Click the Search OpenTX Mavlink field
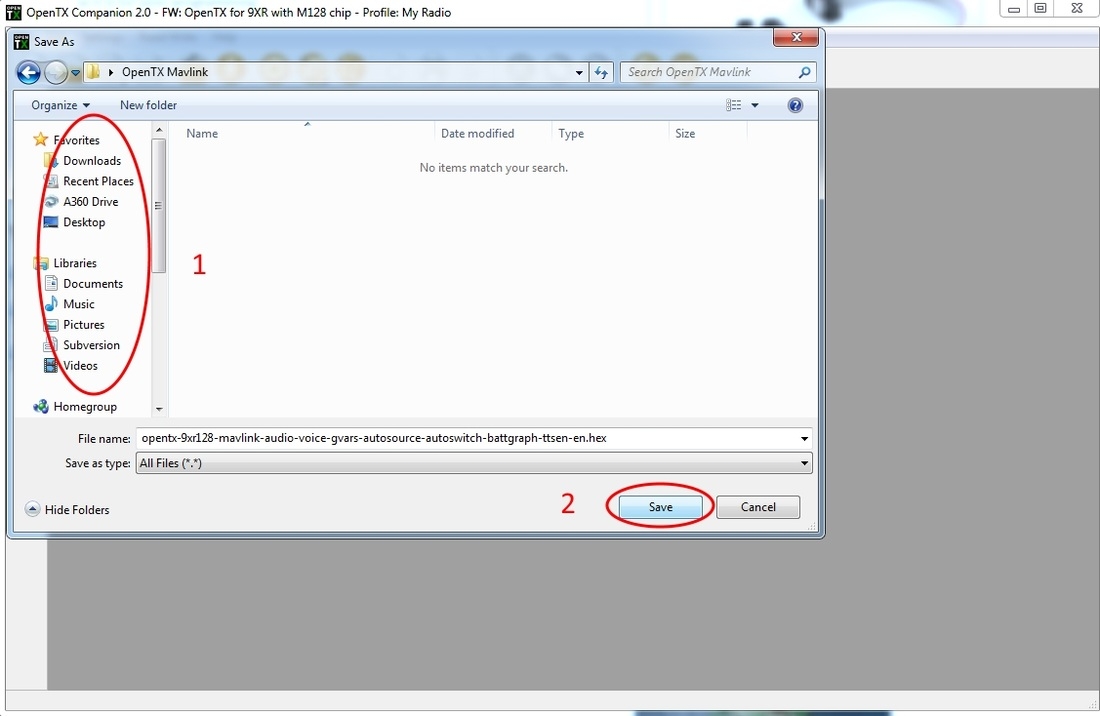 click(709, 72)
